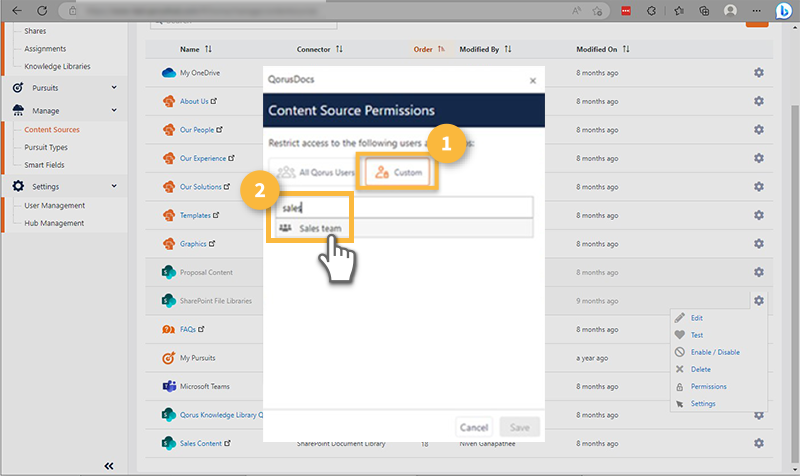The width and height of the screenshot is (800, 476).
Task: Save the Content Source Permissions
Action: (x=519, y=428)
